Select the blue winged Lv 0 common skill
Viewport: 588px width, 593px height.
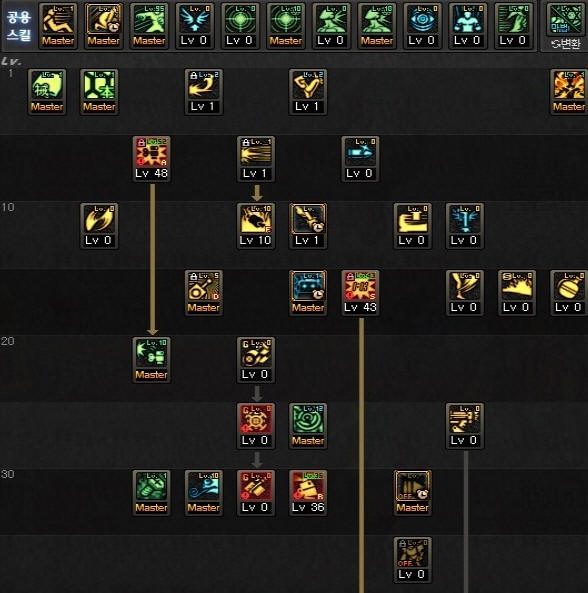pos(194,26)
